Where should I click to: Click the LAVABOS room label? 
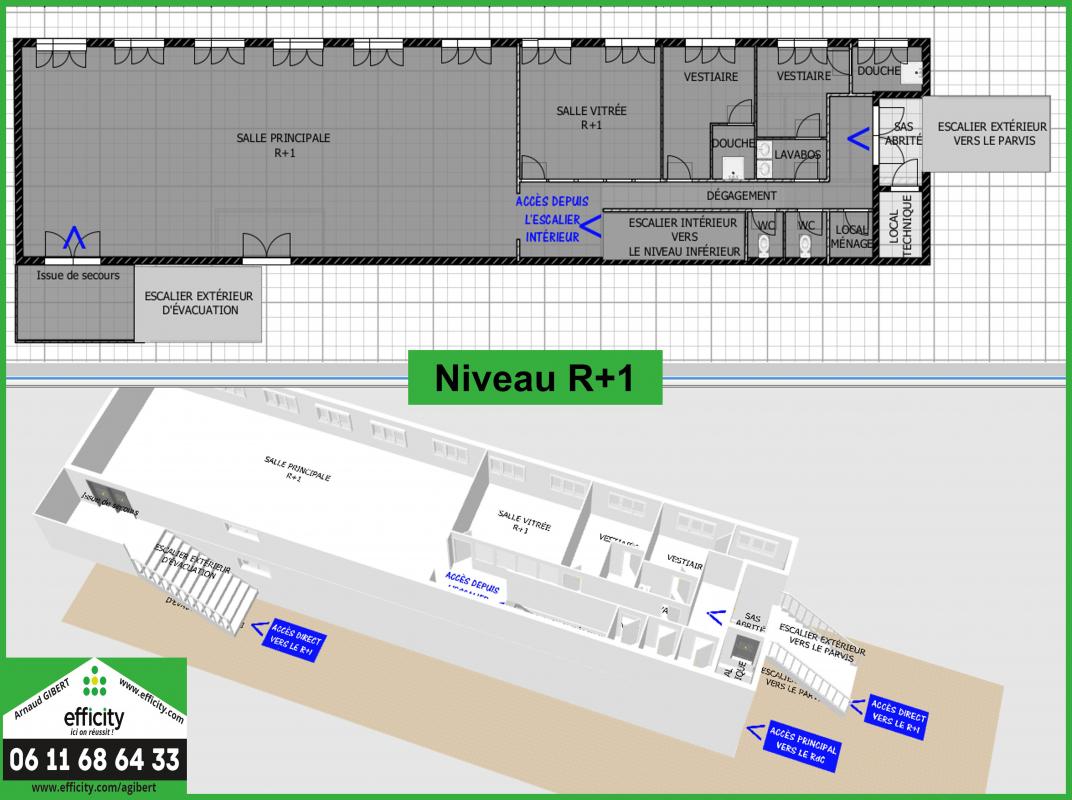point(797,155)
